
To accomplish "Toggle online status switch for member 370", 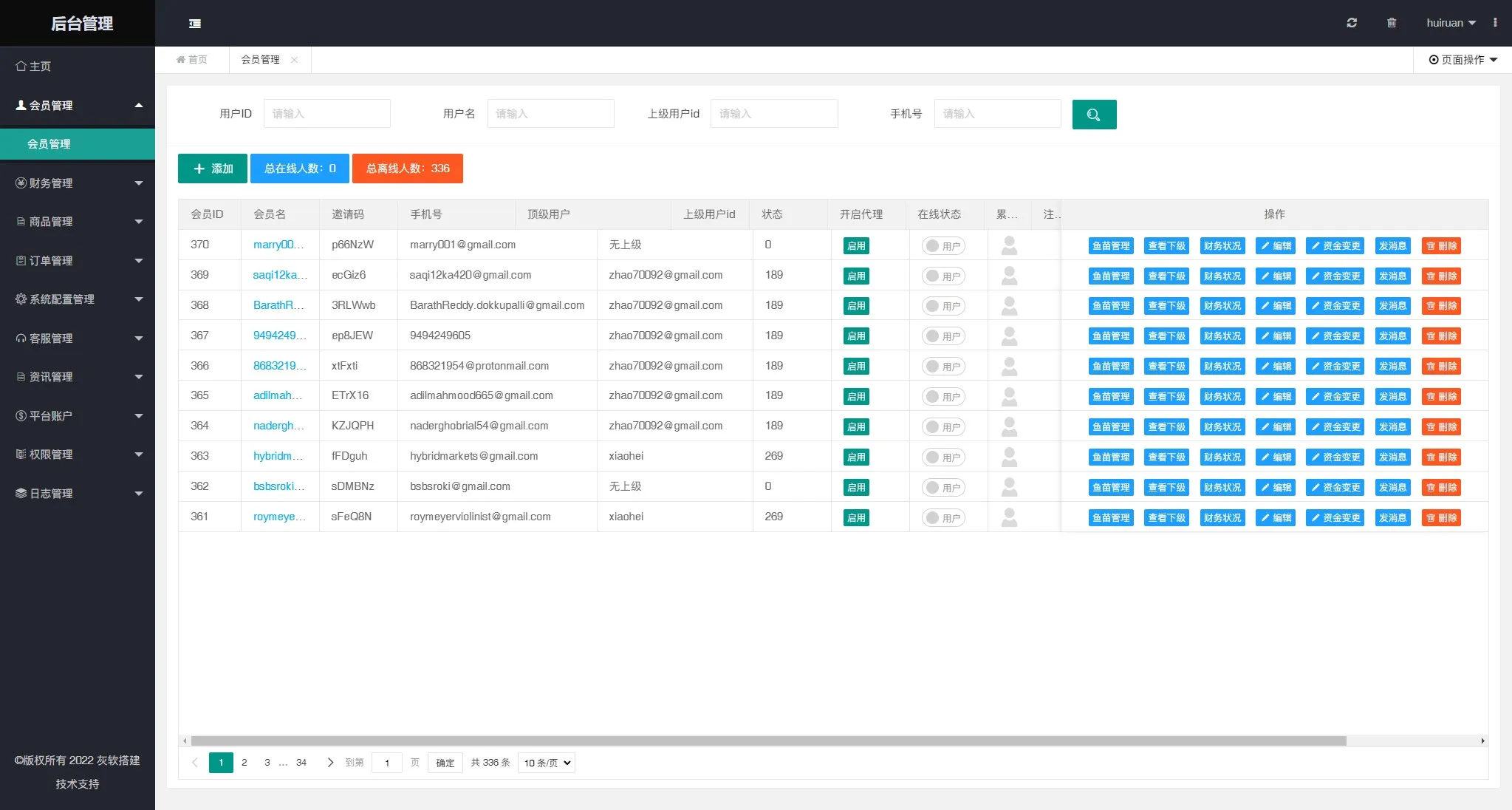I will (943, 246).
